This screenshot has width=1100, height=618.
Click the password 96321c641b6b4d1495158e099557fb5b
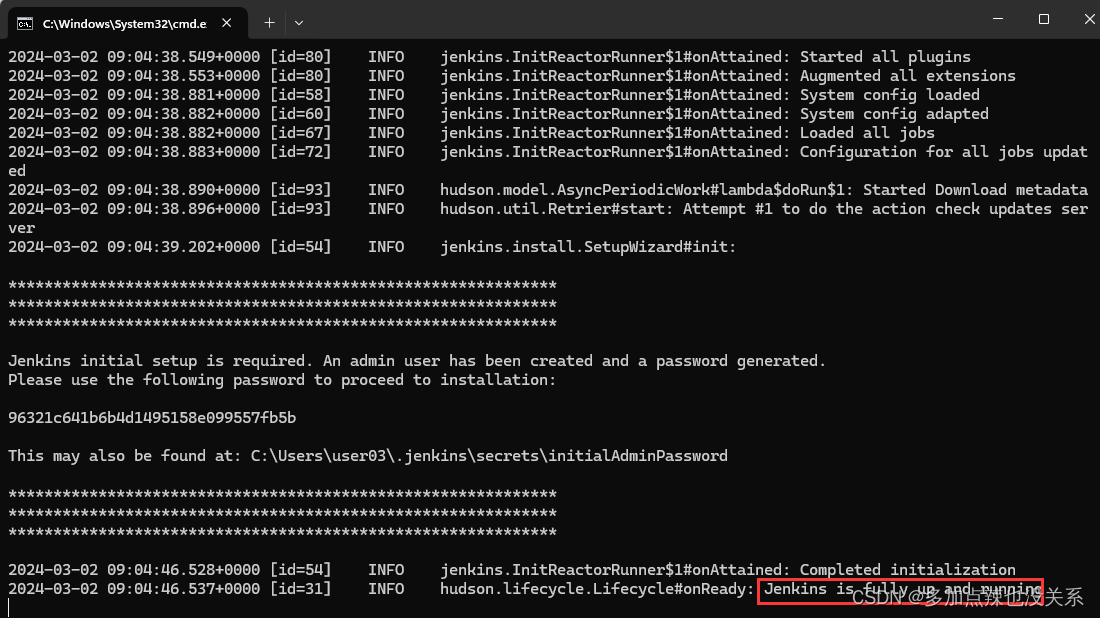click(x=152, y=418)
